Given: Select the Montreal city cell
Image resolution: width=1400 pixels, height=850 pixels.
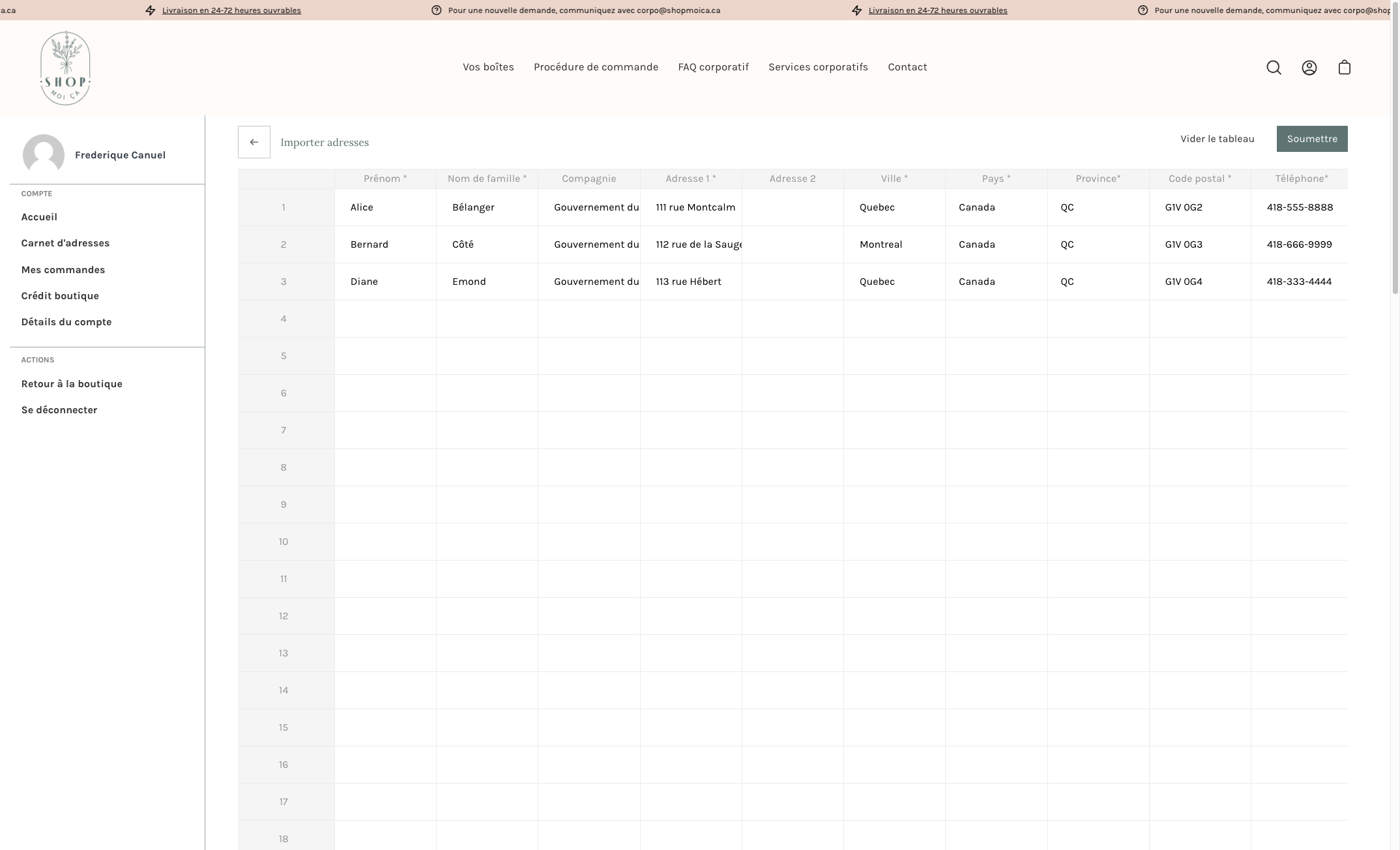Looking at the screenshot, I should point(894,244).
